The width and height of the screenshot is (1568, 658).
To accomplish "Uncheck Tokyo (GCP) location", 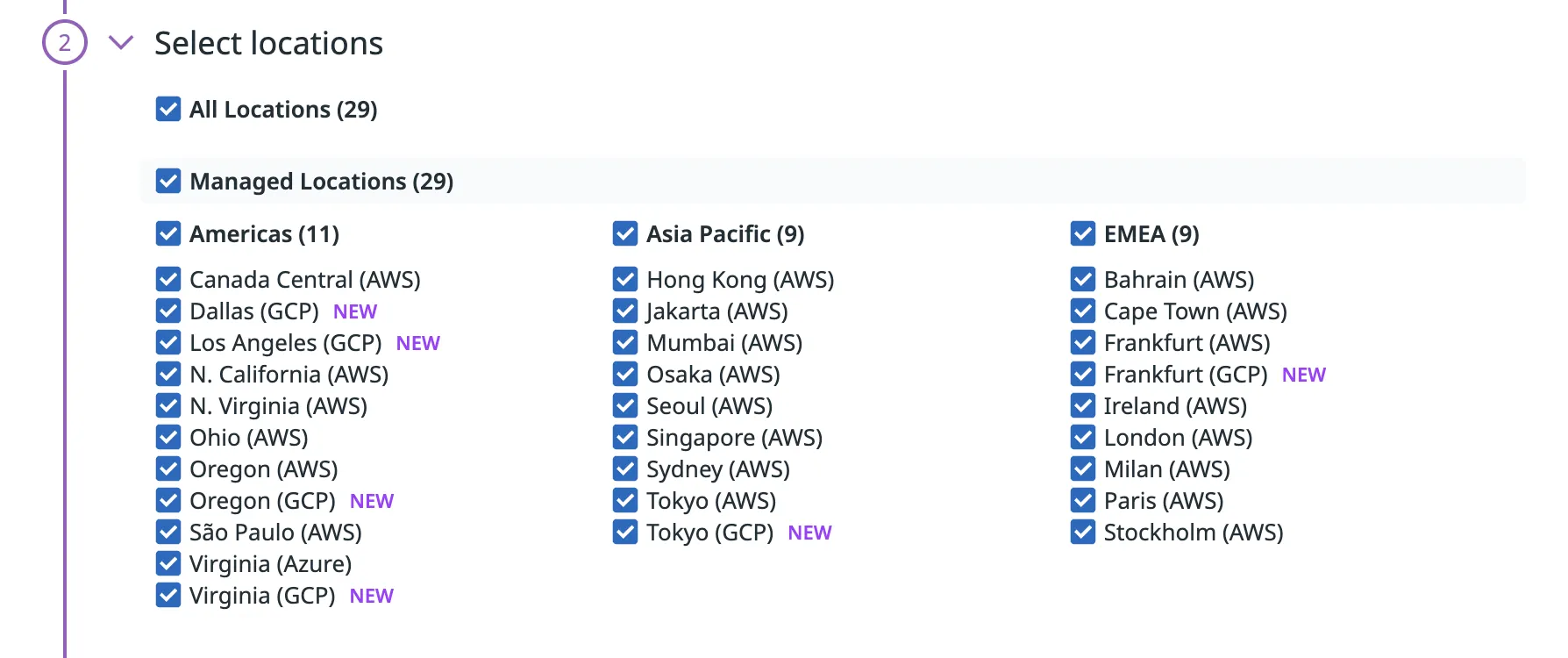I will (625, 532).
